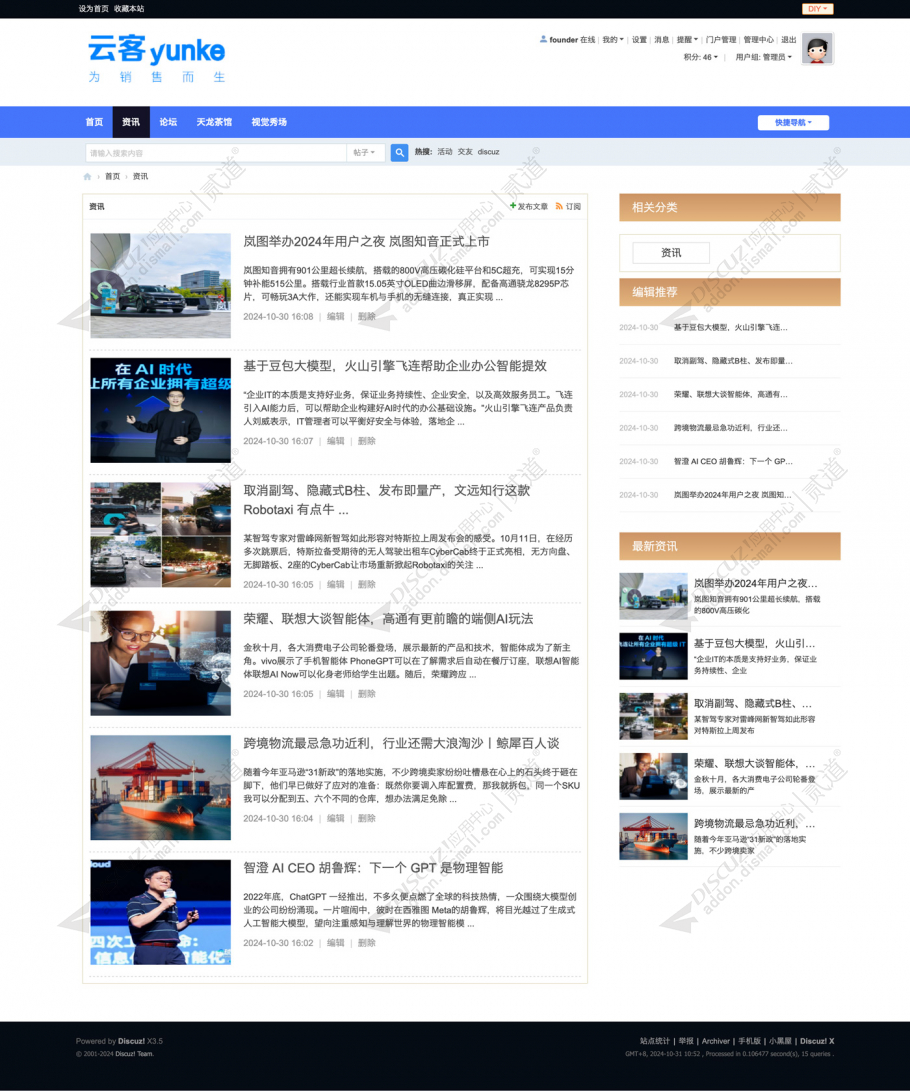
Task: Open the 胡鲁辉 speaker thumbnail
Action: click(160, 912)
